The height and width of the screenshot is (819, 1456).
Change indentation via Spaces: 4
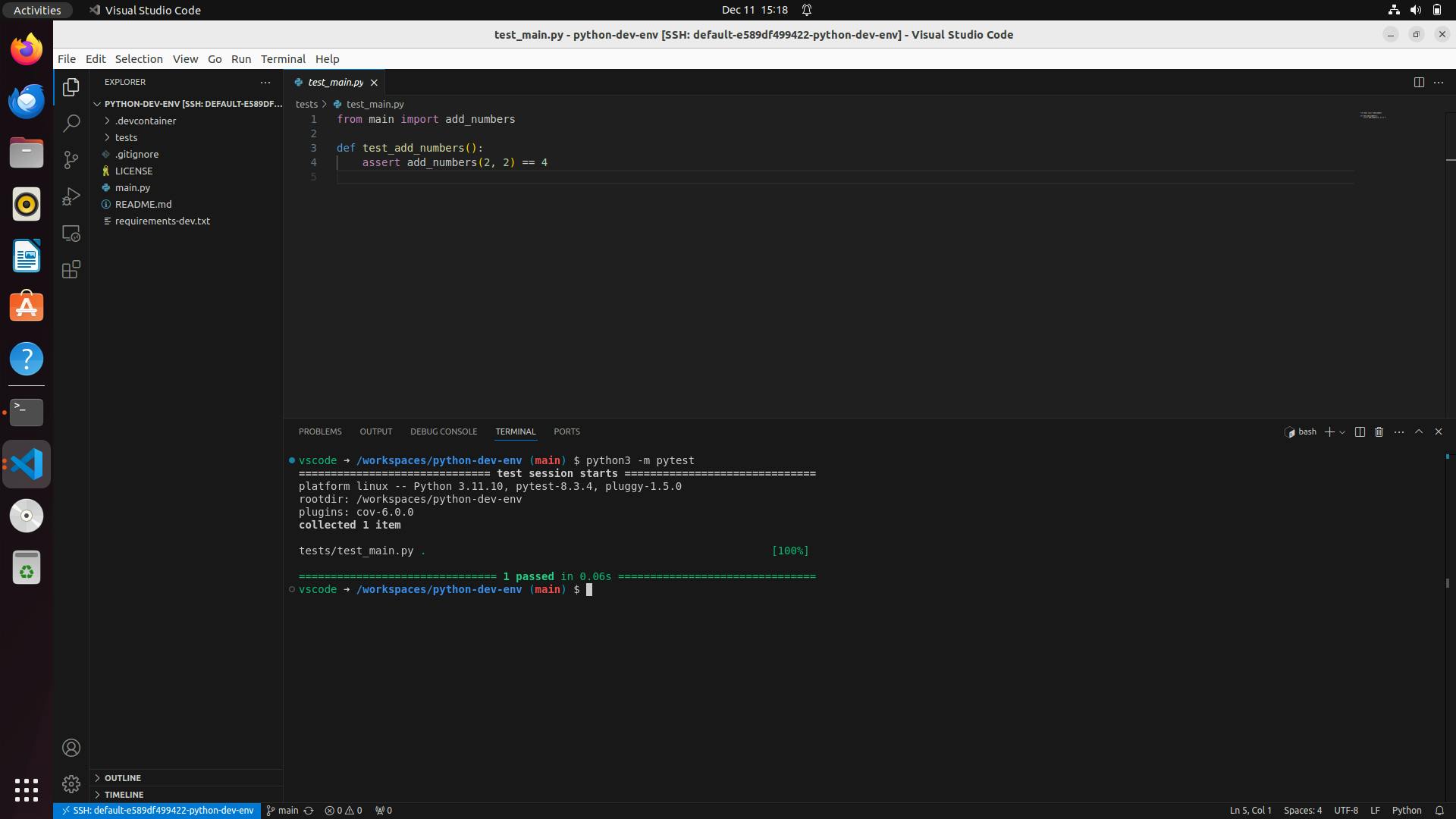[1302, 810]
